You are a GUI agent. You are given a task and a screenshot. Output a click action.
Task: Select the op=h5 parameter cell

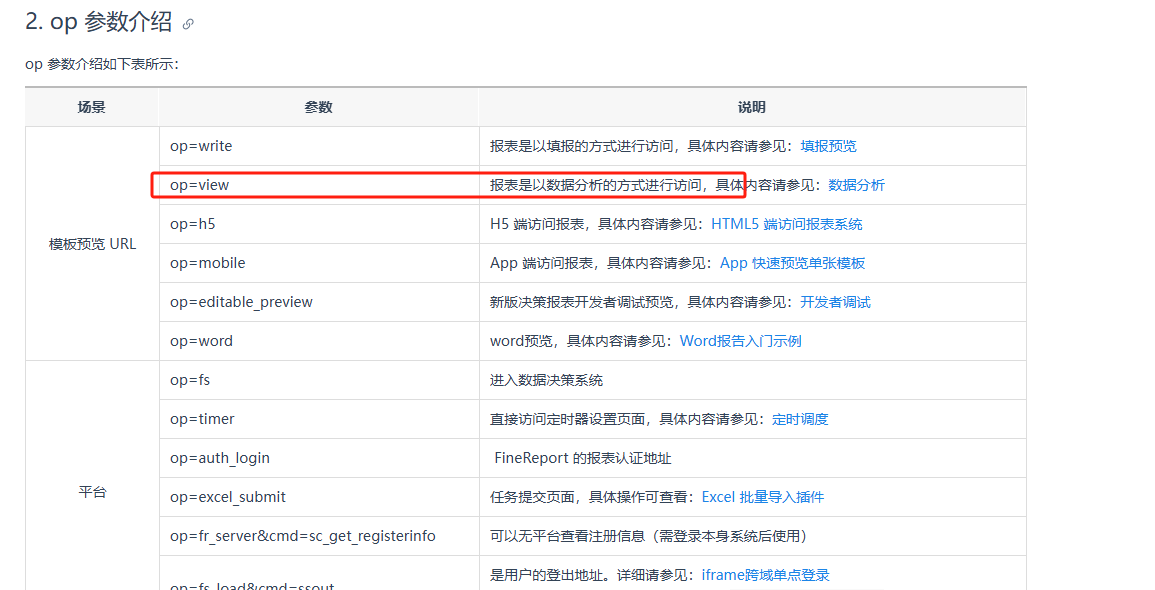click(319, 224)
